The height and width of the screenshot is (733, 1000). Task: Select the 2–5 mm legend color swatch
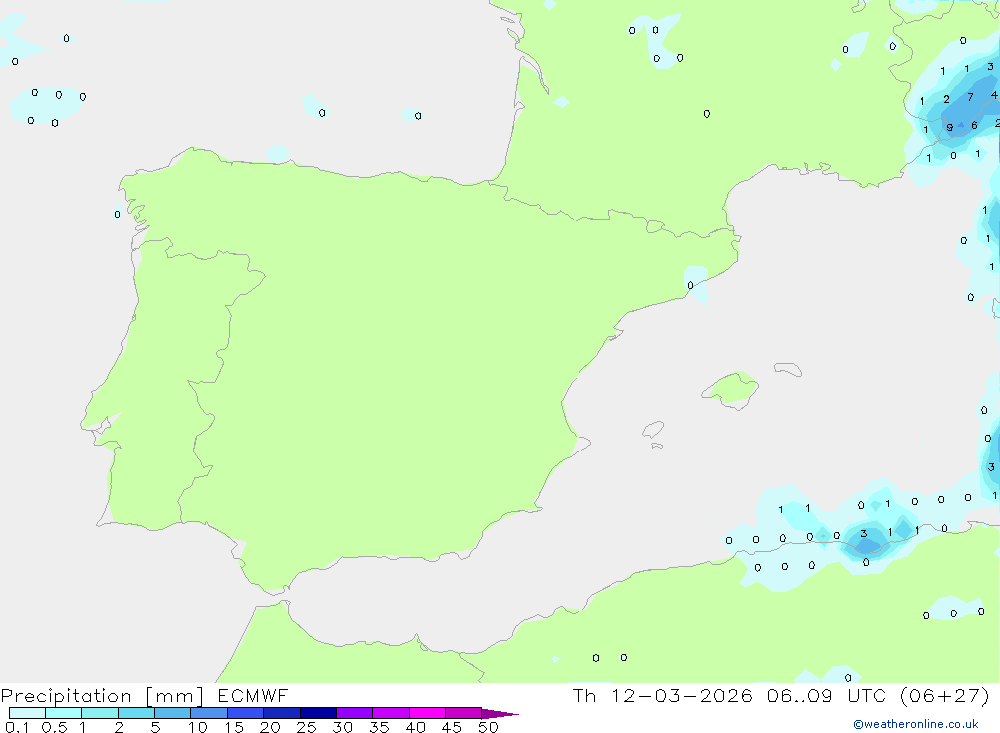[136, 713]
